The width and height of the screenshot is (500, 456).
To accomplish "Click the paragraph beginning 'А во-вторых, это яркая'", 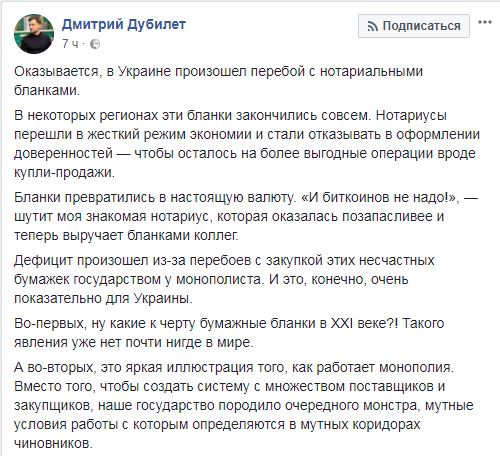I will (x=244, y=405).
